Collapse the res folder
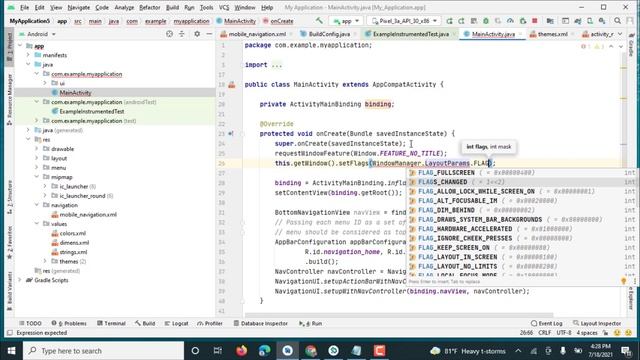640x360 pixels. click(28, 140)
